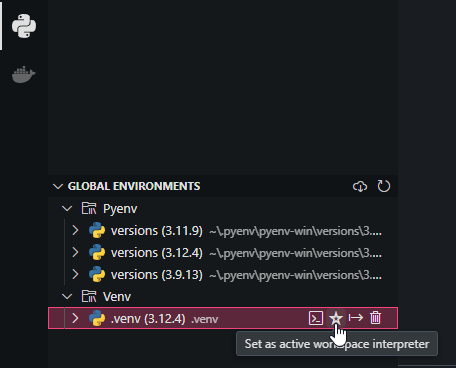Collapse the Global Environments section

click(58, 186)
